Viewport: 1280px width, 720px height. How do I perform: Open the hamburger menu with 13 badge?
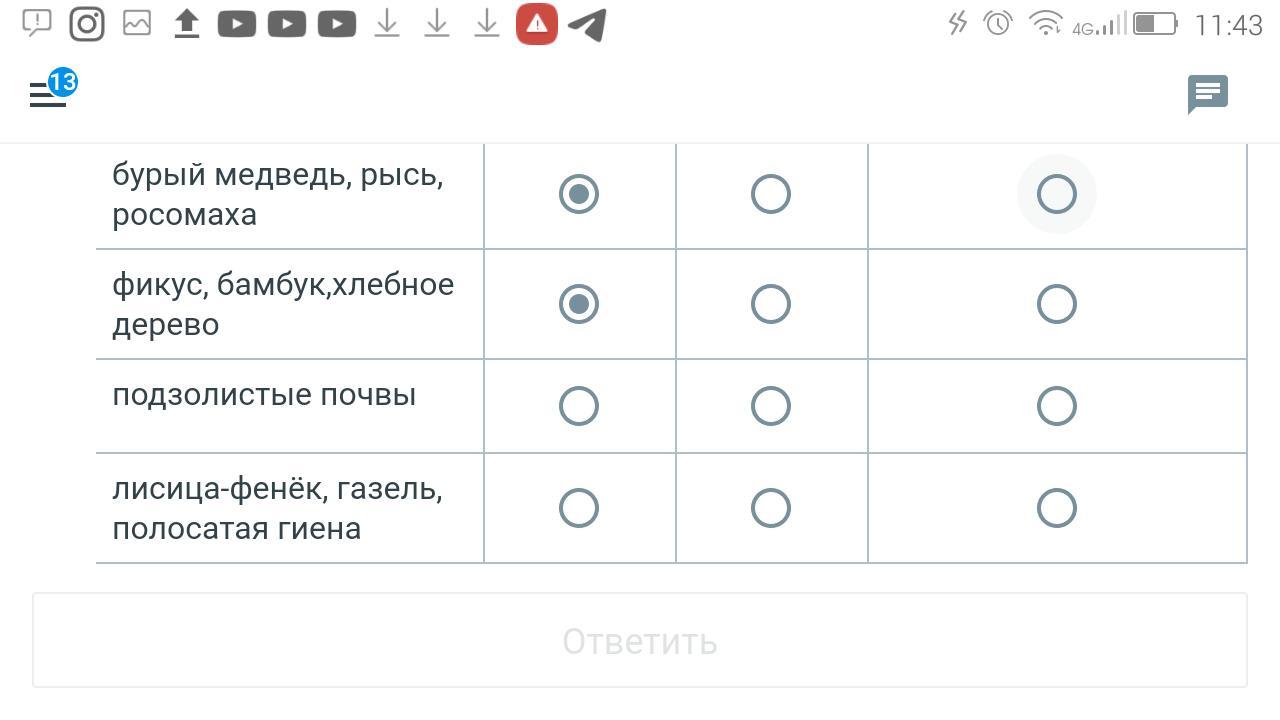(x=48, y=94)
